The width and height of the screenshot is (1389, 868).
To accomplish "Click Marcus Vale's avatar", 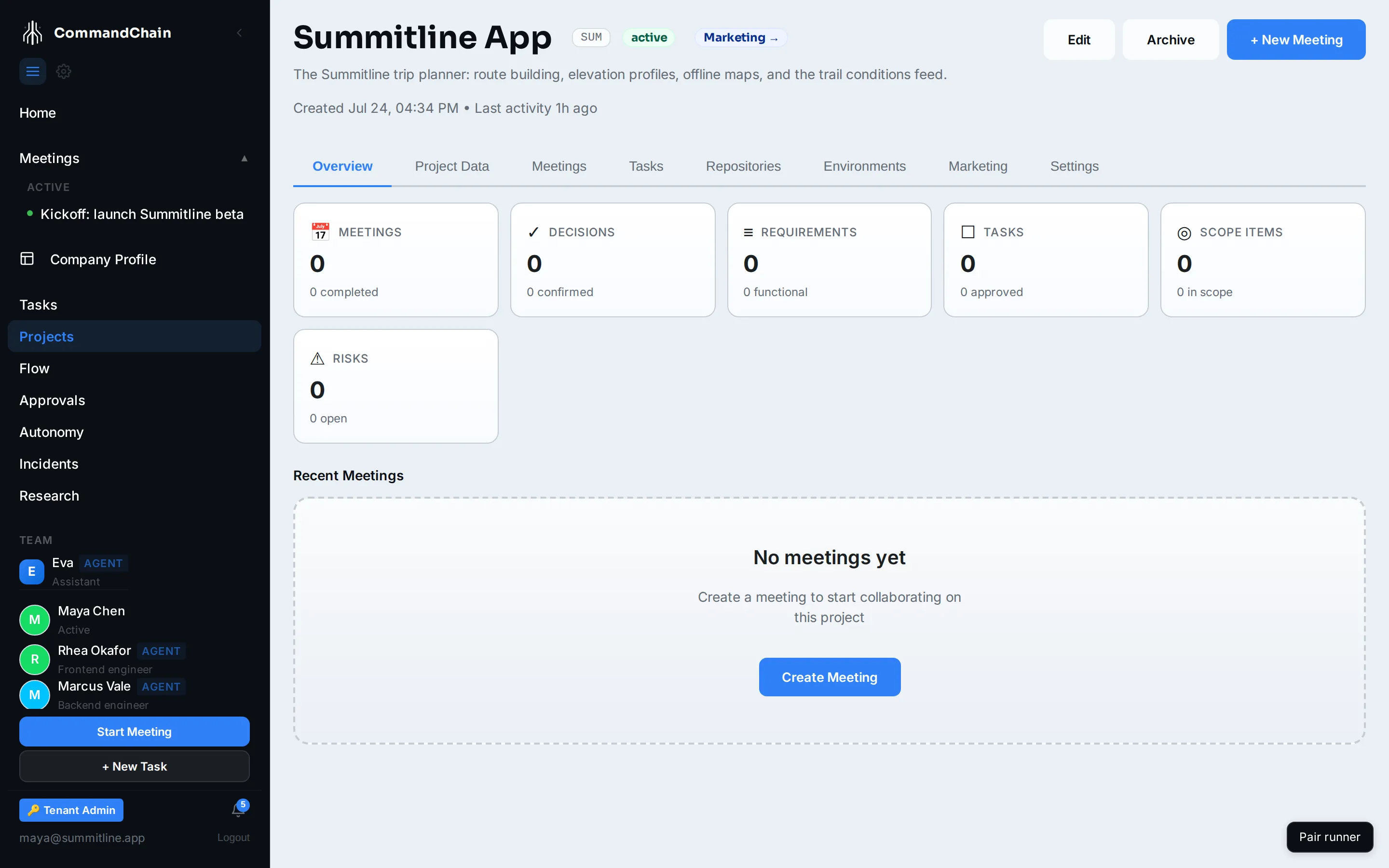I will point(34,694).
